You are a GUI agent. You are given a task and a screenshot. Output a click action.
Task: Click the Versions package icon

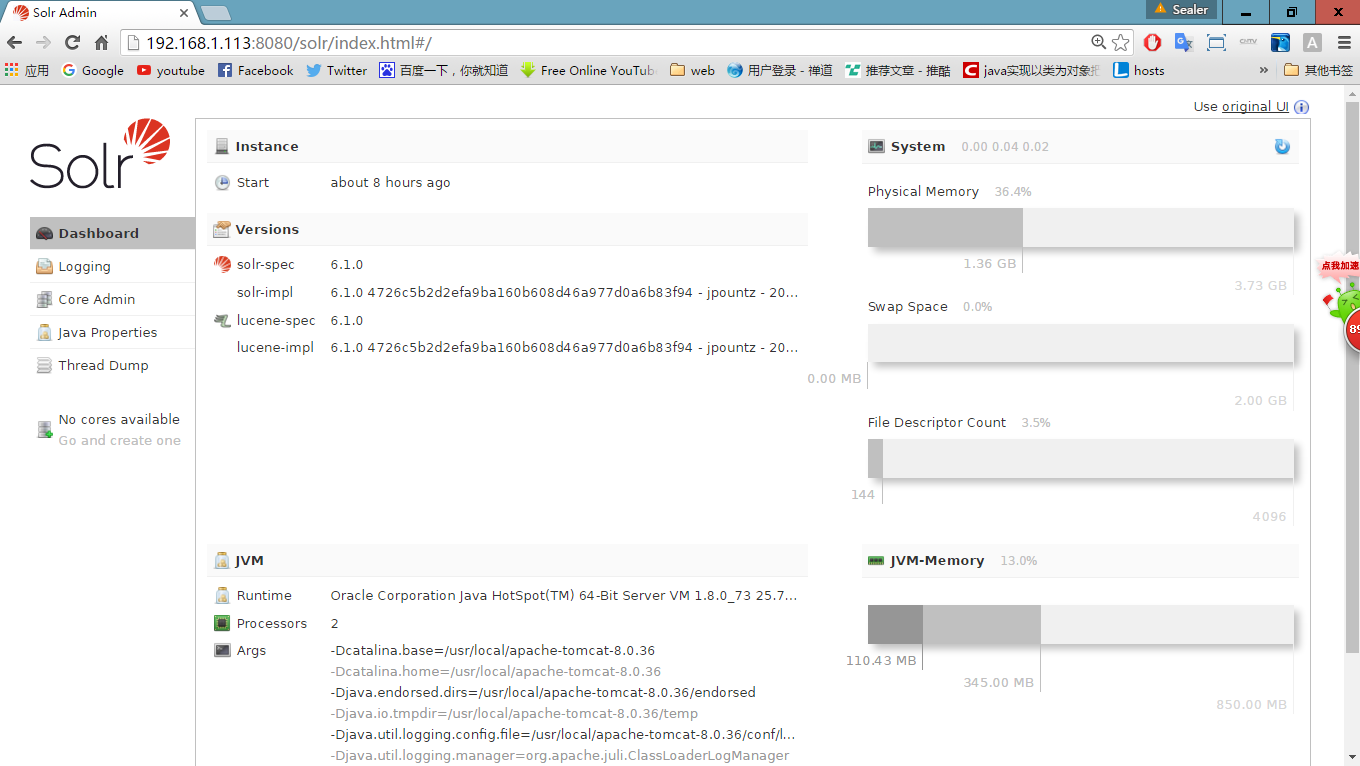point(222,230)
